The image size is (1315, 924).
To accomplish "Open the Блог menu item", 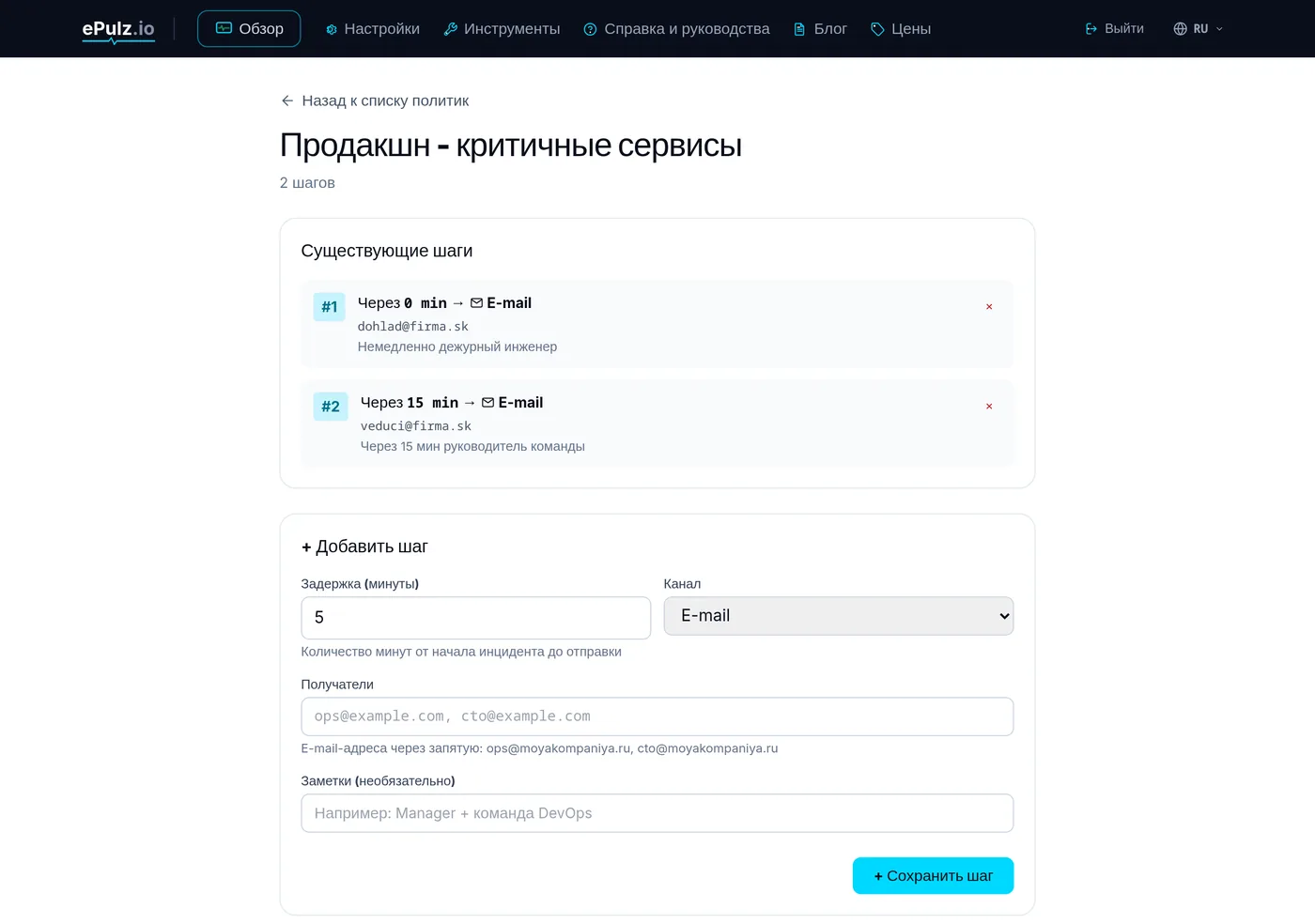I will [x=820, y=29].
